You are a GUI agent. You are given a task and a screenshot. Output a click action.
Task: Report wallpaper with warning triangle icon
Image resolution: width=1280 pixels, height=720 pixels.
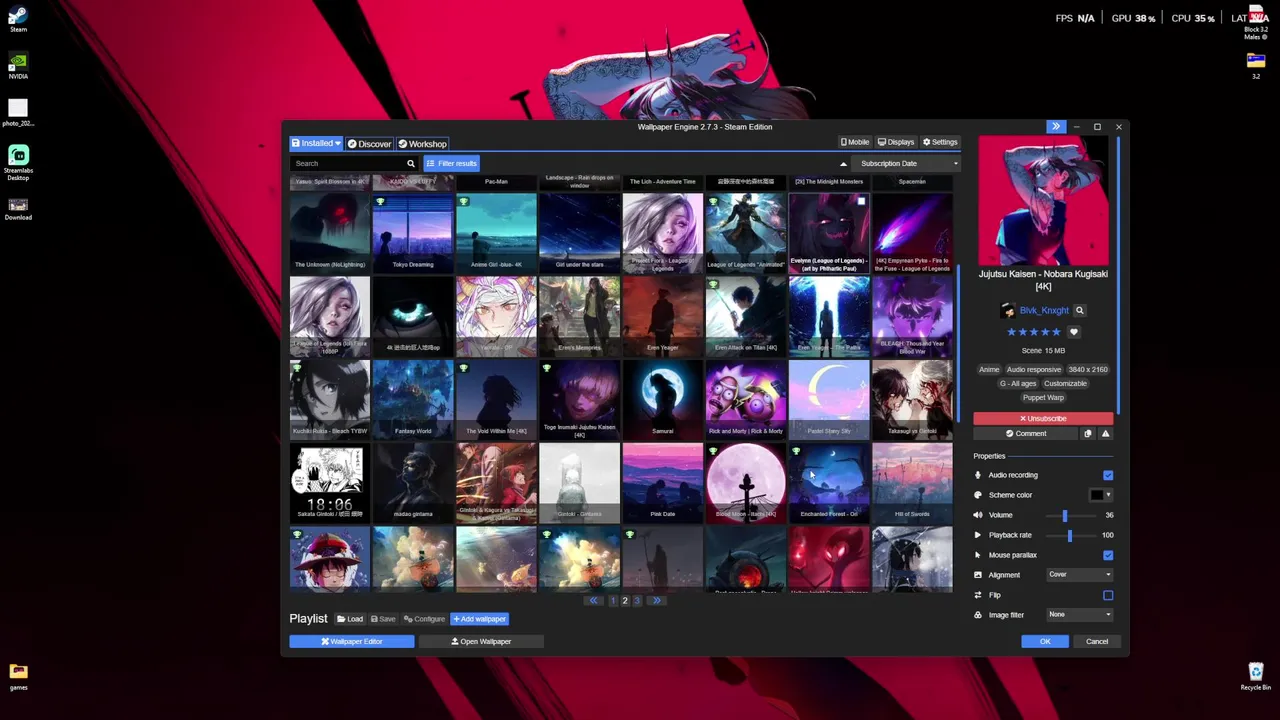pos(1105,434)
